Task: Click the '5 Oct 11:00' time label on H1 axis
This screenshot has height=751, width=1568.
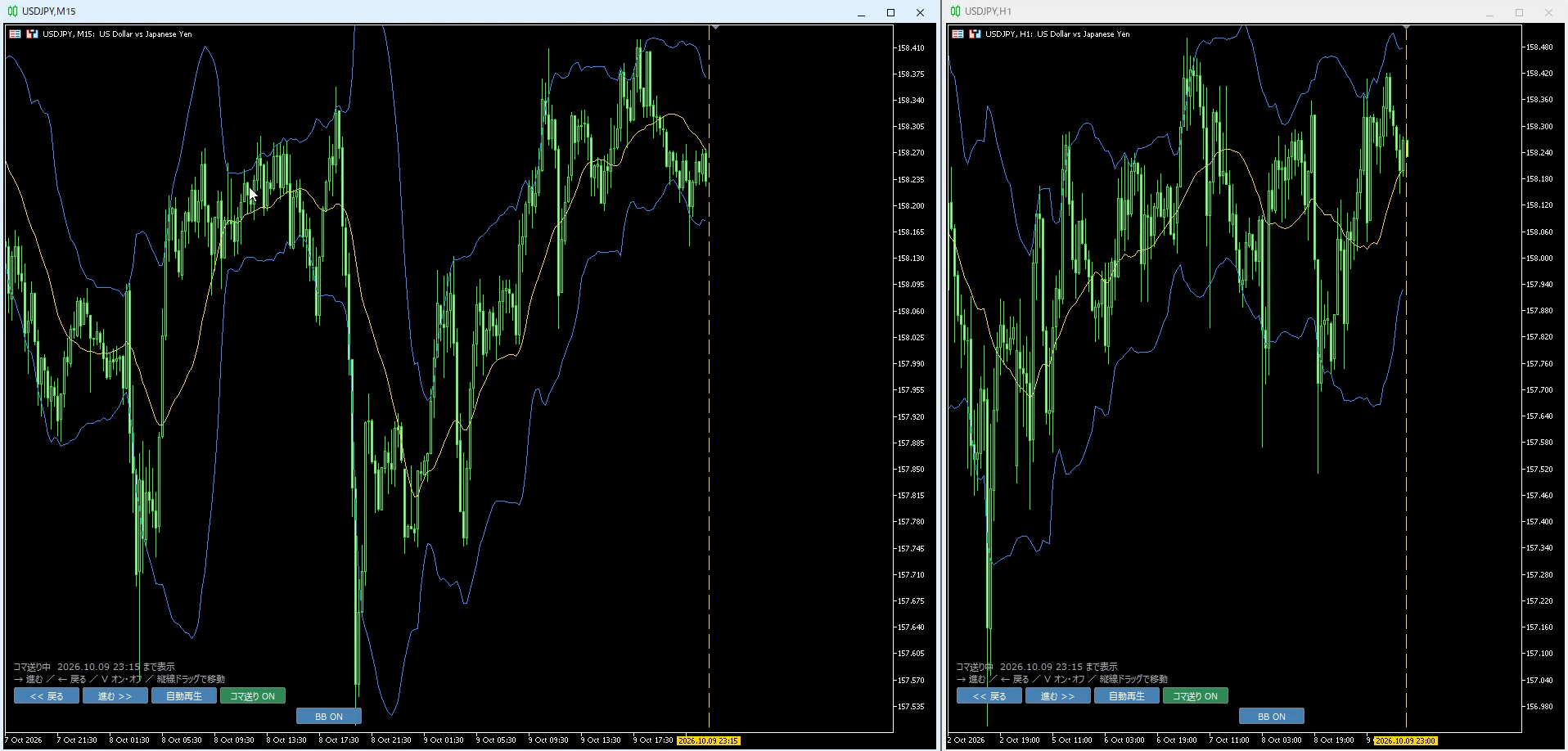Action: coord(1072,740)
